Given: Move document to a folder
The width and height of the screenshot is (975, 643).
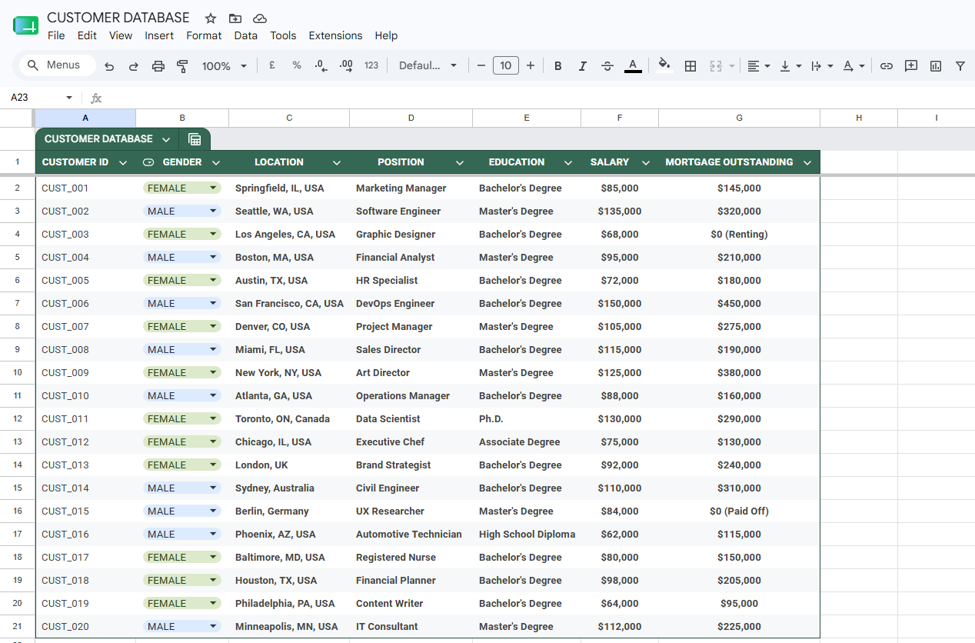Looking at the screenshot, I should (235, 18).
